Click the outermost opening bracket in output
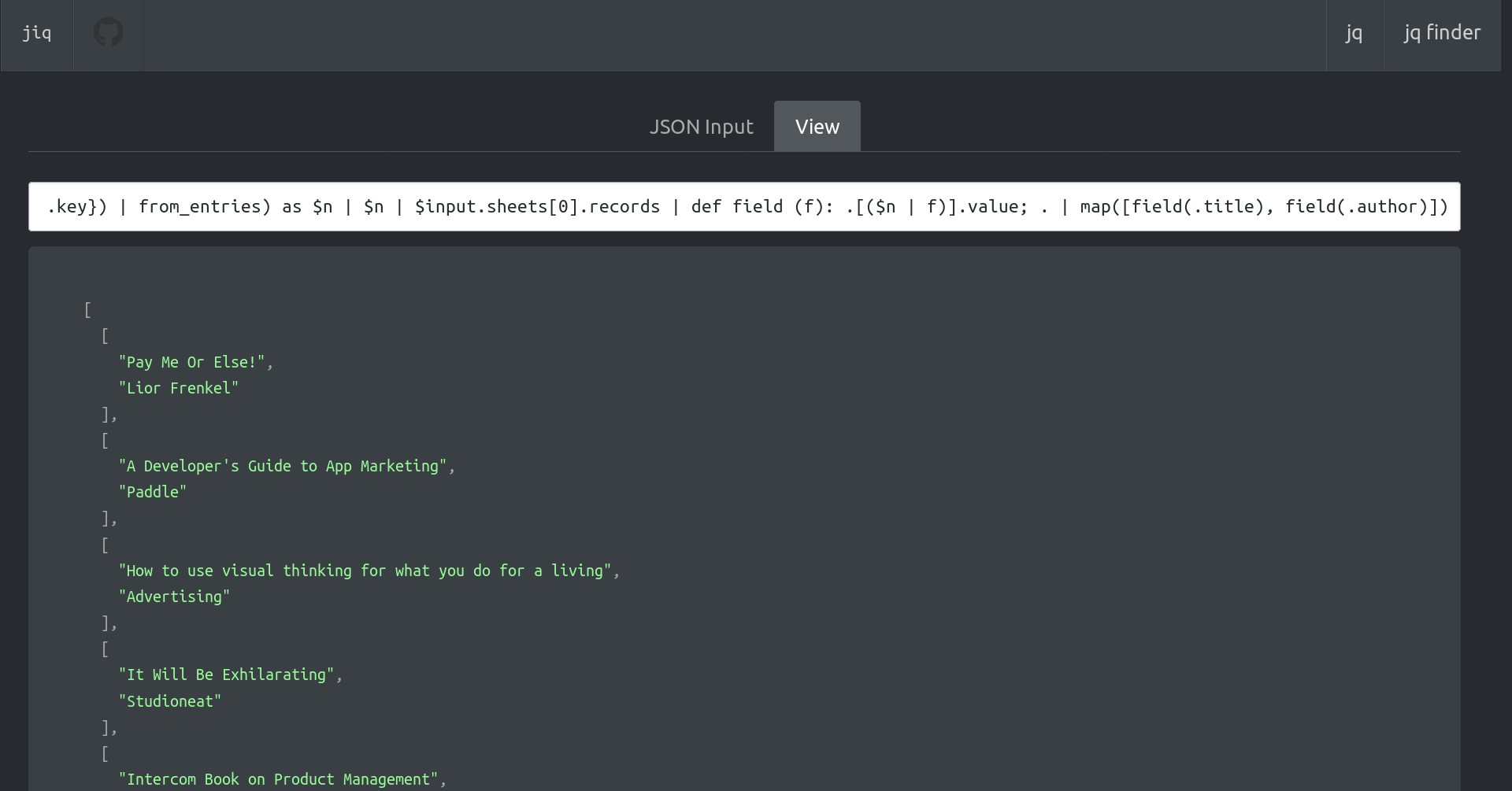Screen dimensions: 1512x791 (87, 310)
